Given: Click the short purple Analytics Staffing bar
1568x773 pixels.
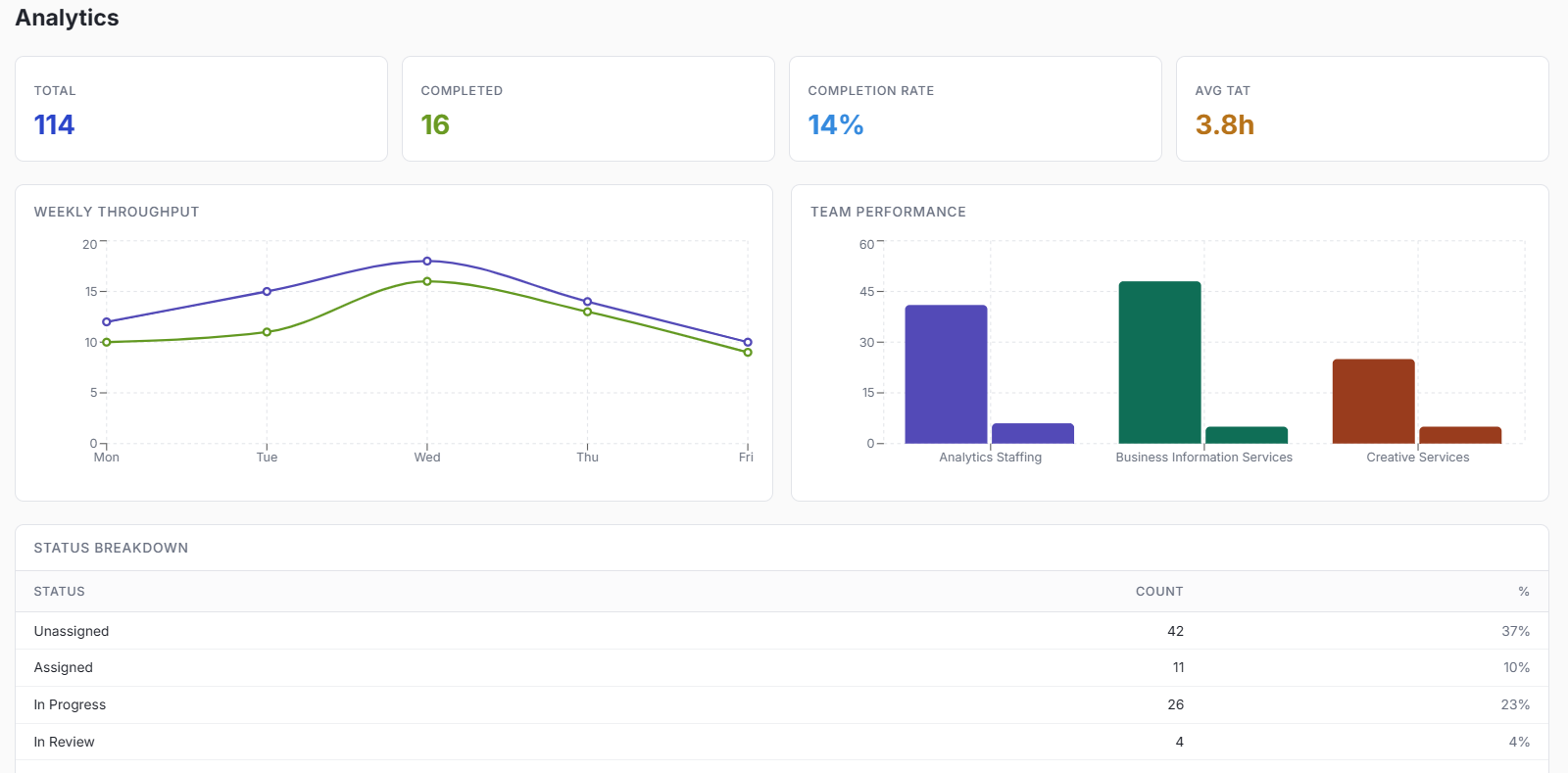Looking at the screenshot, I should pyautogui.click(x=1033, y=433).
